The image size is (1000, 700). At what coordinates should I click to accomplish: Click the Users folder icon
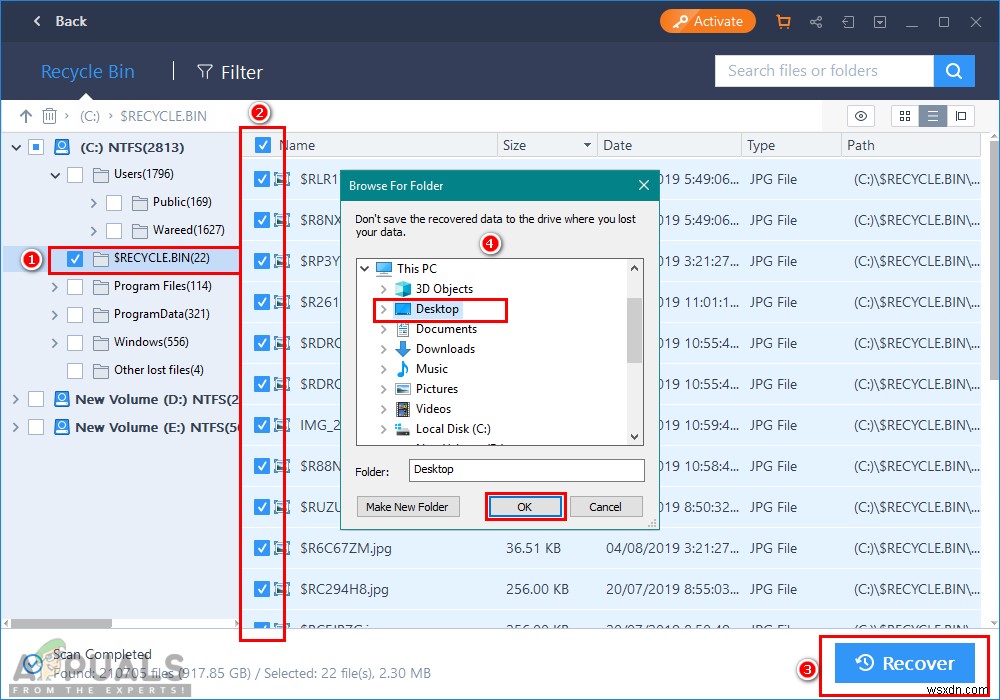coord(100,175)
